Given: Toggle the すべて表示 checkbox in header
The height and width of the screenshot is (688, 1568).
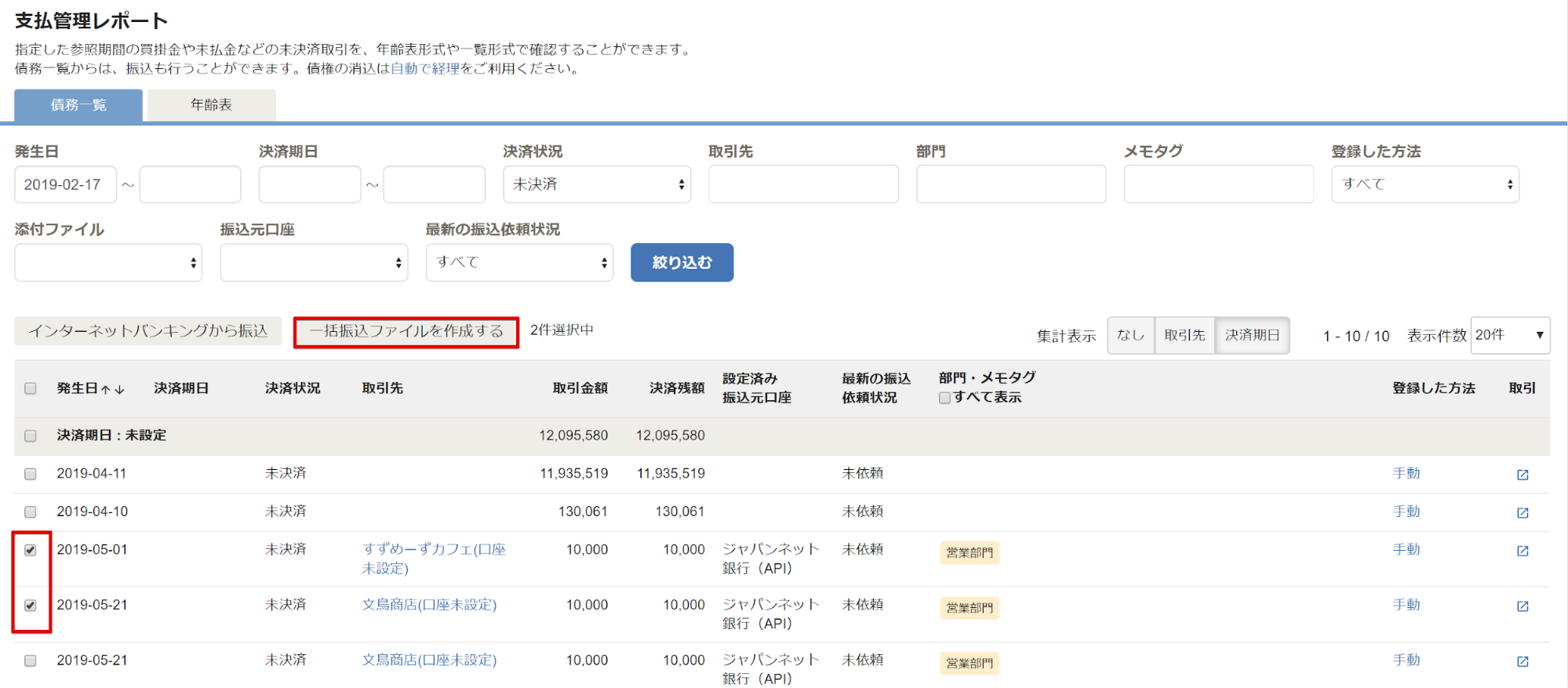Looking at the screenshot, I should coord(945,398).
